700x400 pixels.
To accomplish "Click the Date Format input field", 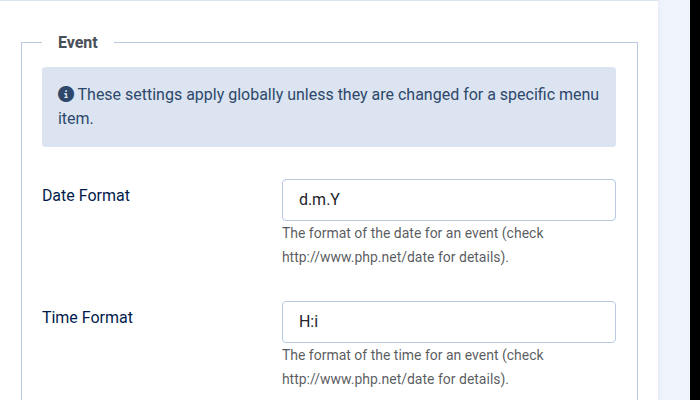I will [448, 200].
